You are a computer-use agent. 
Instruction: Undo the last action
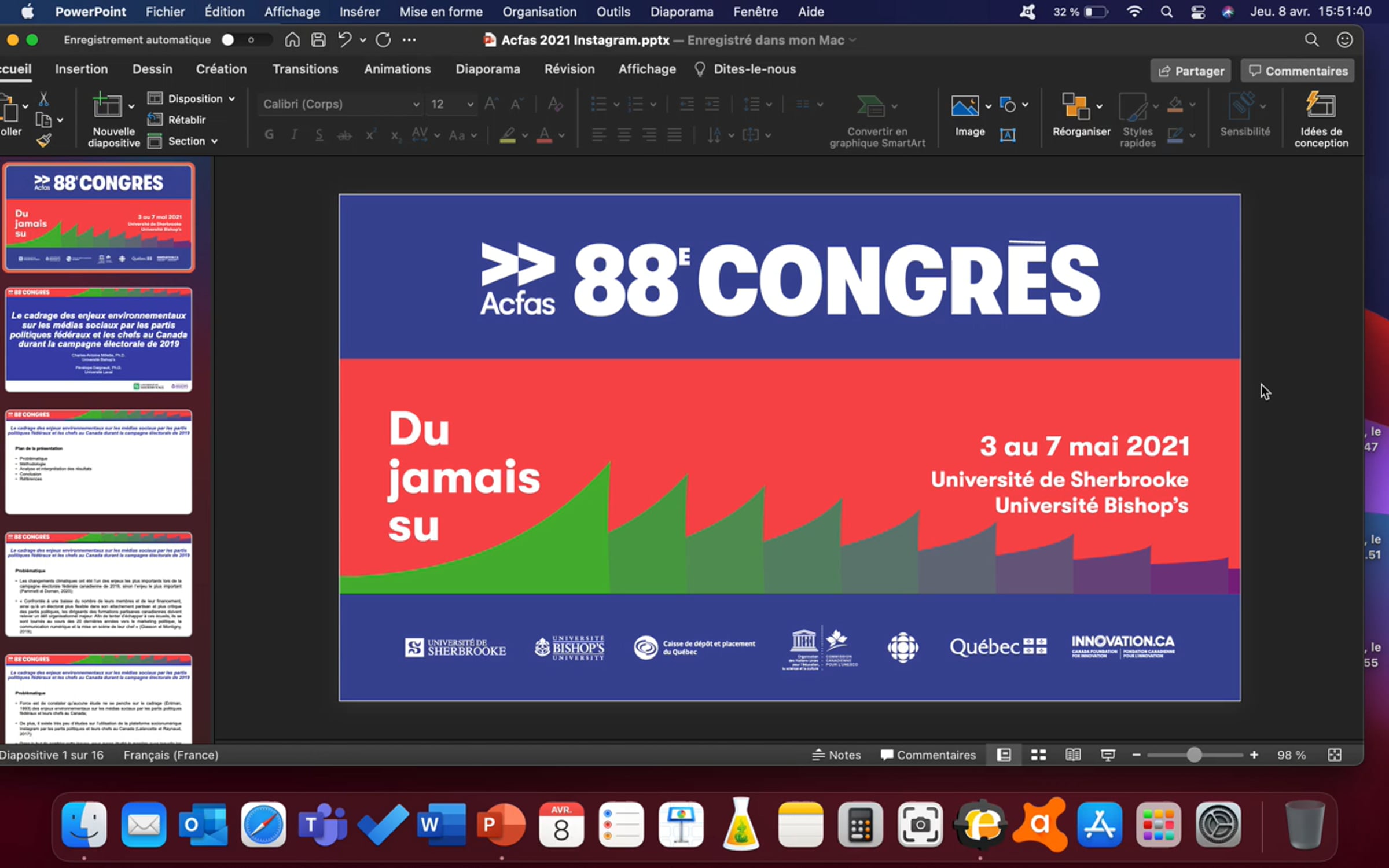point(345,40)
